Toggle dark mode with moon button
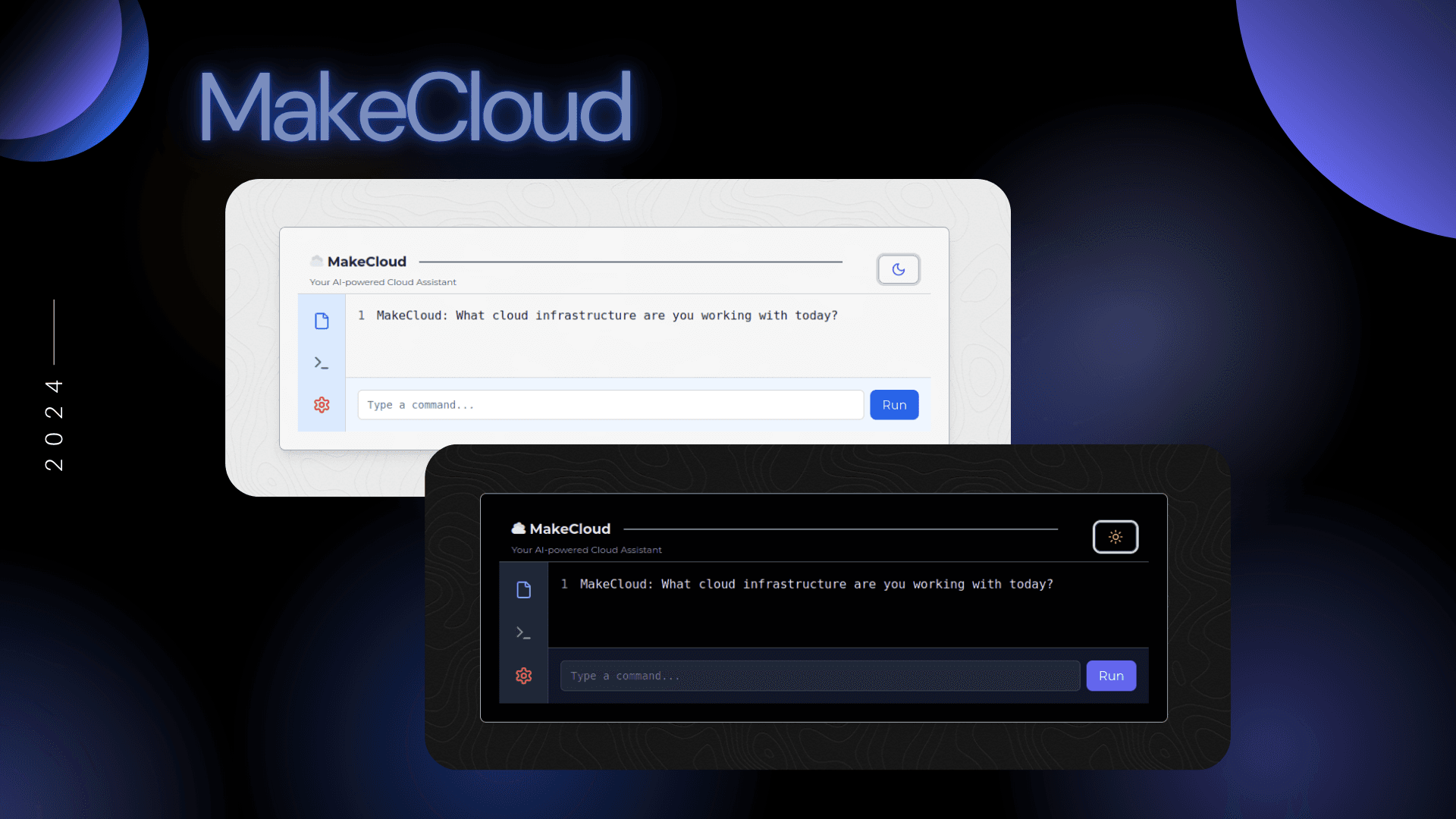 pyautogui.click(x=899, y=269)
